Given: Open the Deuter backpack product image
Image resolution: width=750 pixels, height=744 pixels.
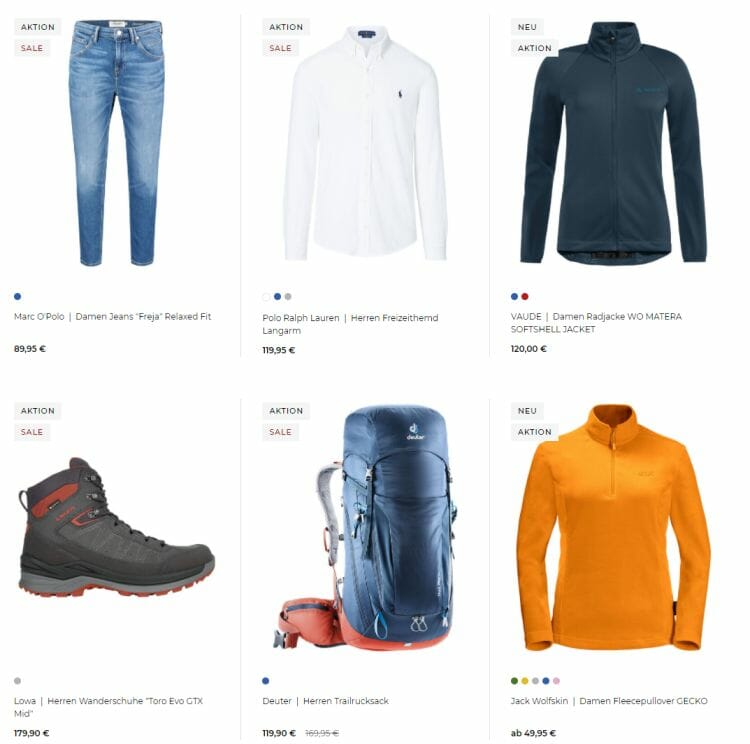Looking at the screenshot, I should coord(366,528).
